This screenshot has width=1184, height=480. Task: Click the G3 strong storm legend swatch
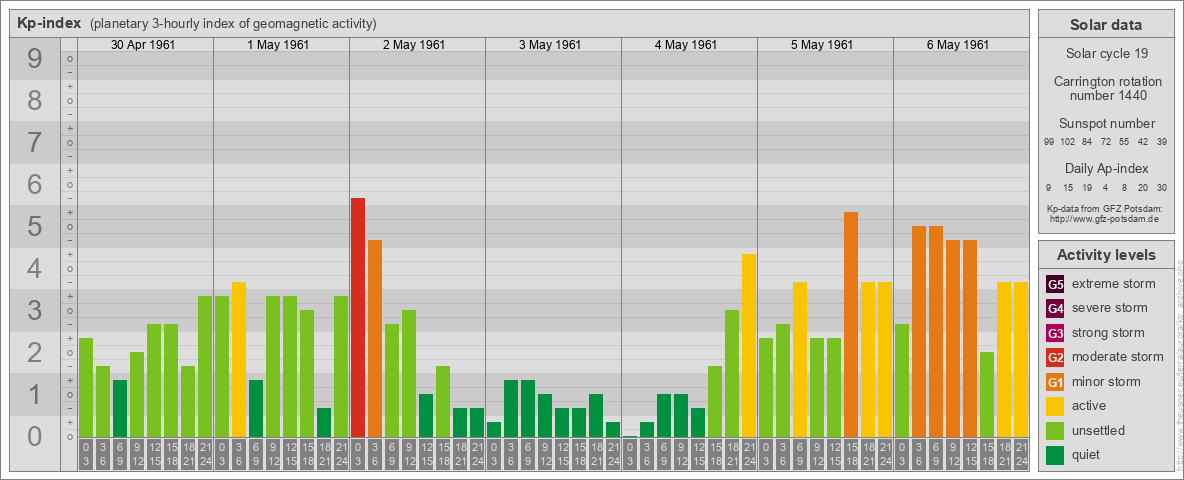[1055, 333]
